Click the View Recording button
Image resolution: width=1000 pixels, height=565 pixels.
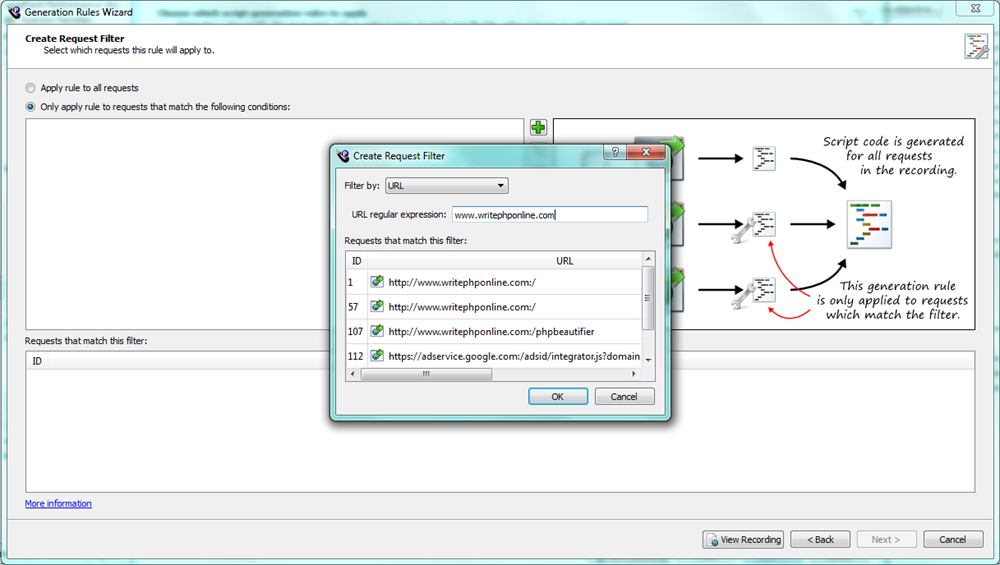(743, 540)
